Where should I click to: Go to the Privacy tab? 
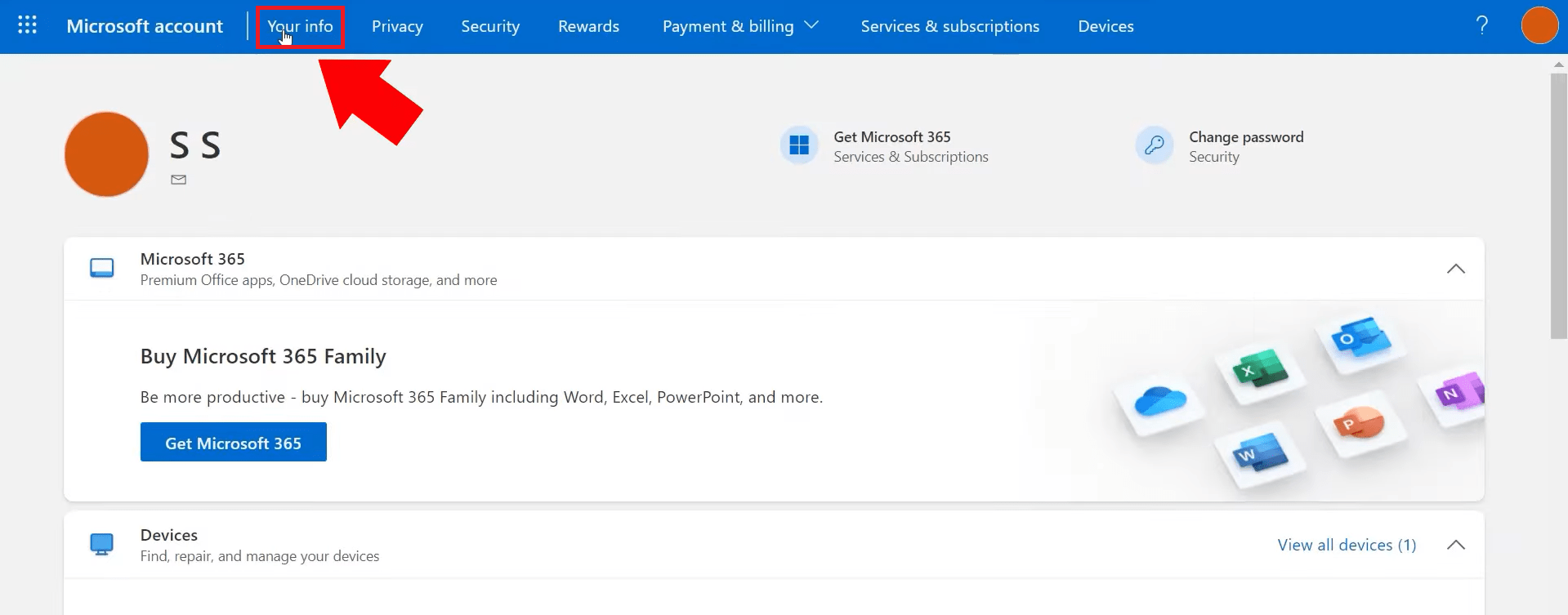pos(397,27)
